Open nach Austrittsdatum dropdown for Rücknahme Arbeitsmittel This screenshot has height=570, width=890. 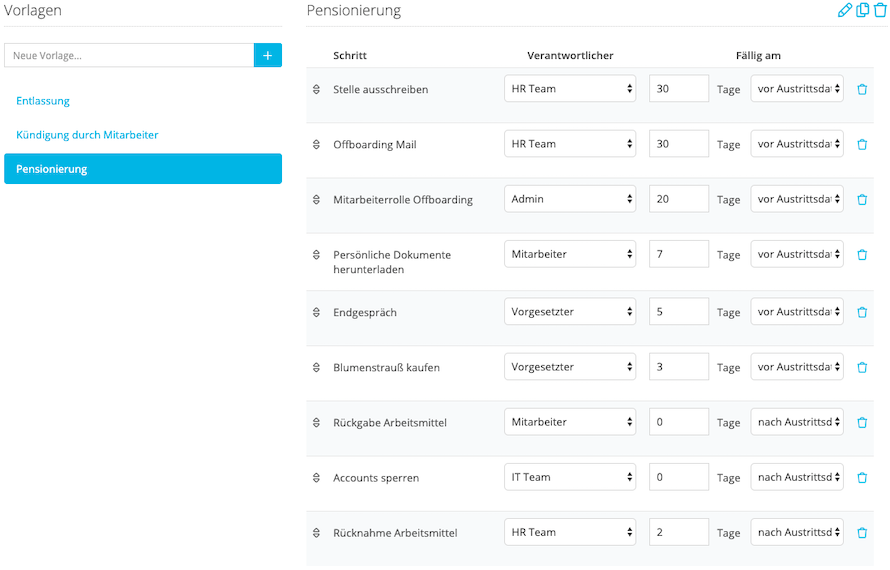(797, 532)
